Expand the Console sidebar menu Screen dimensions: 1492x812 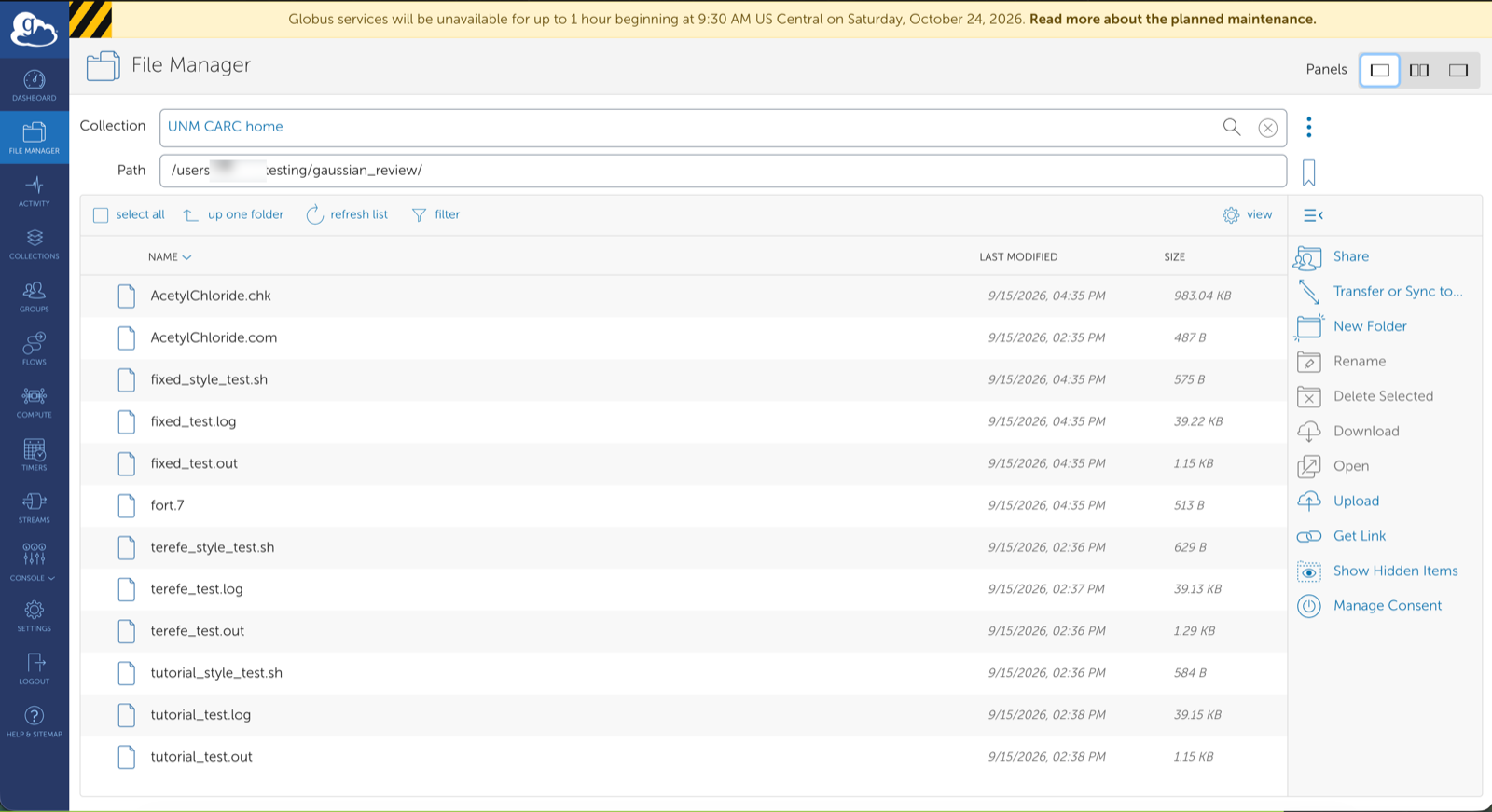[35, 561]
